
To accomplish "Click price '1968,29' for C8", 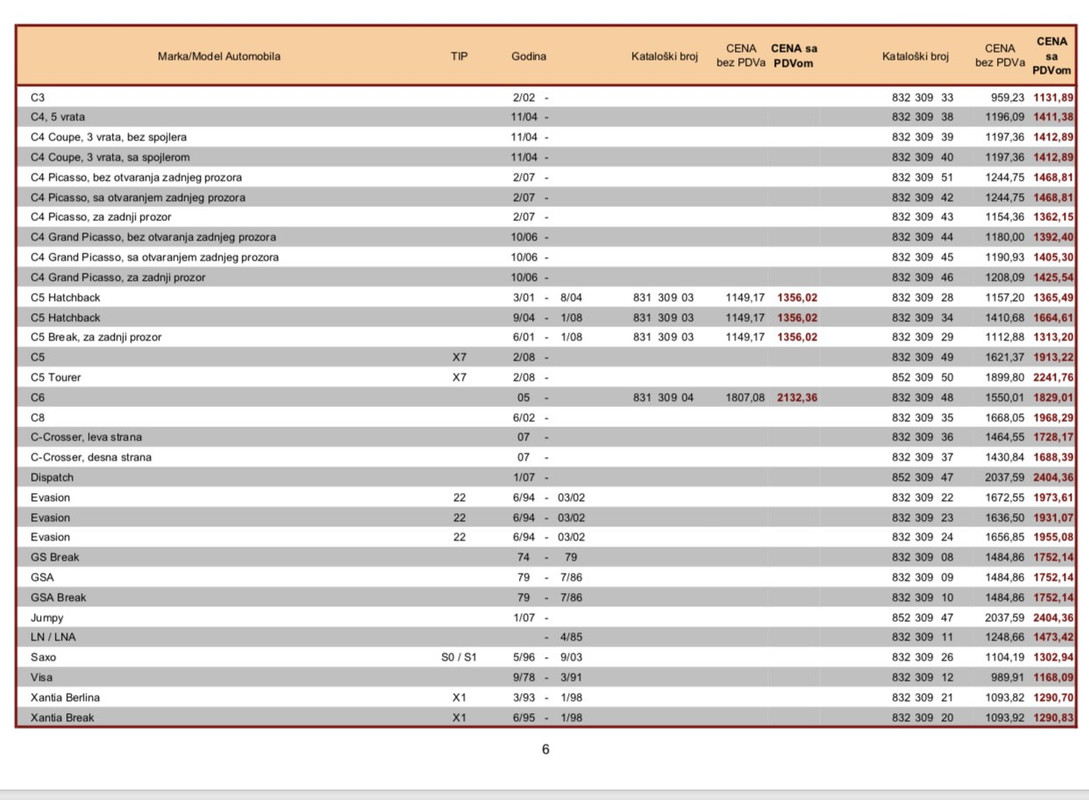I will [x=1053, y=417].
